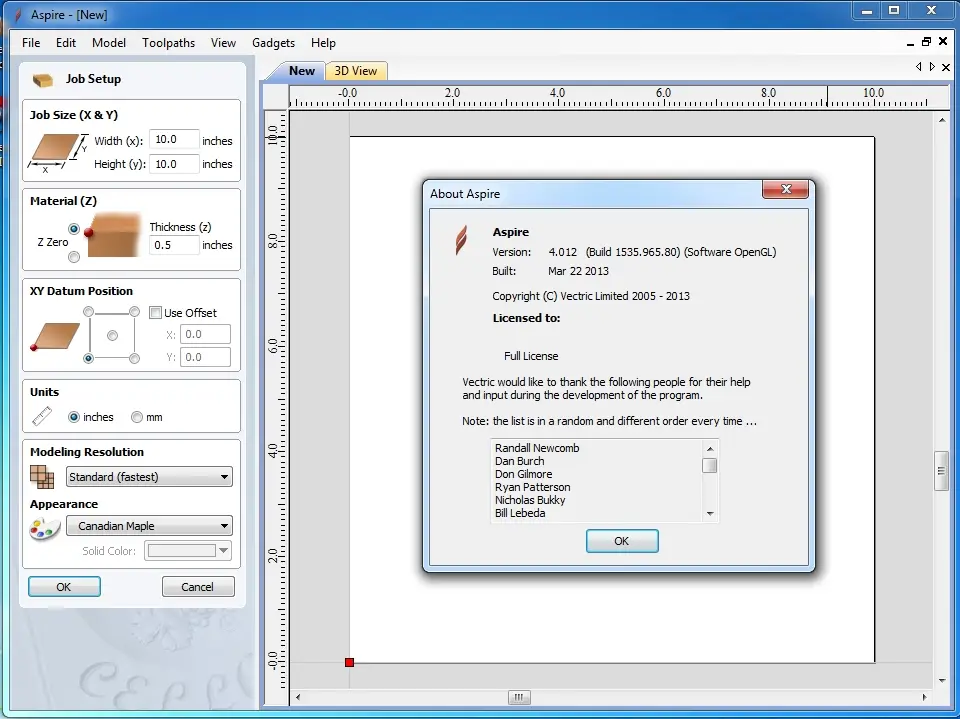
Task: Click the Units ruler icon
Action: [x=42, y=416]
